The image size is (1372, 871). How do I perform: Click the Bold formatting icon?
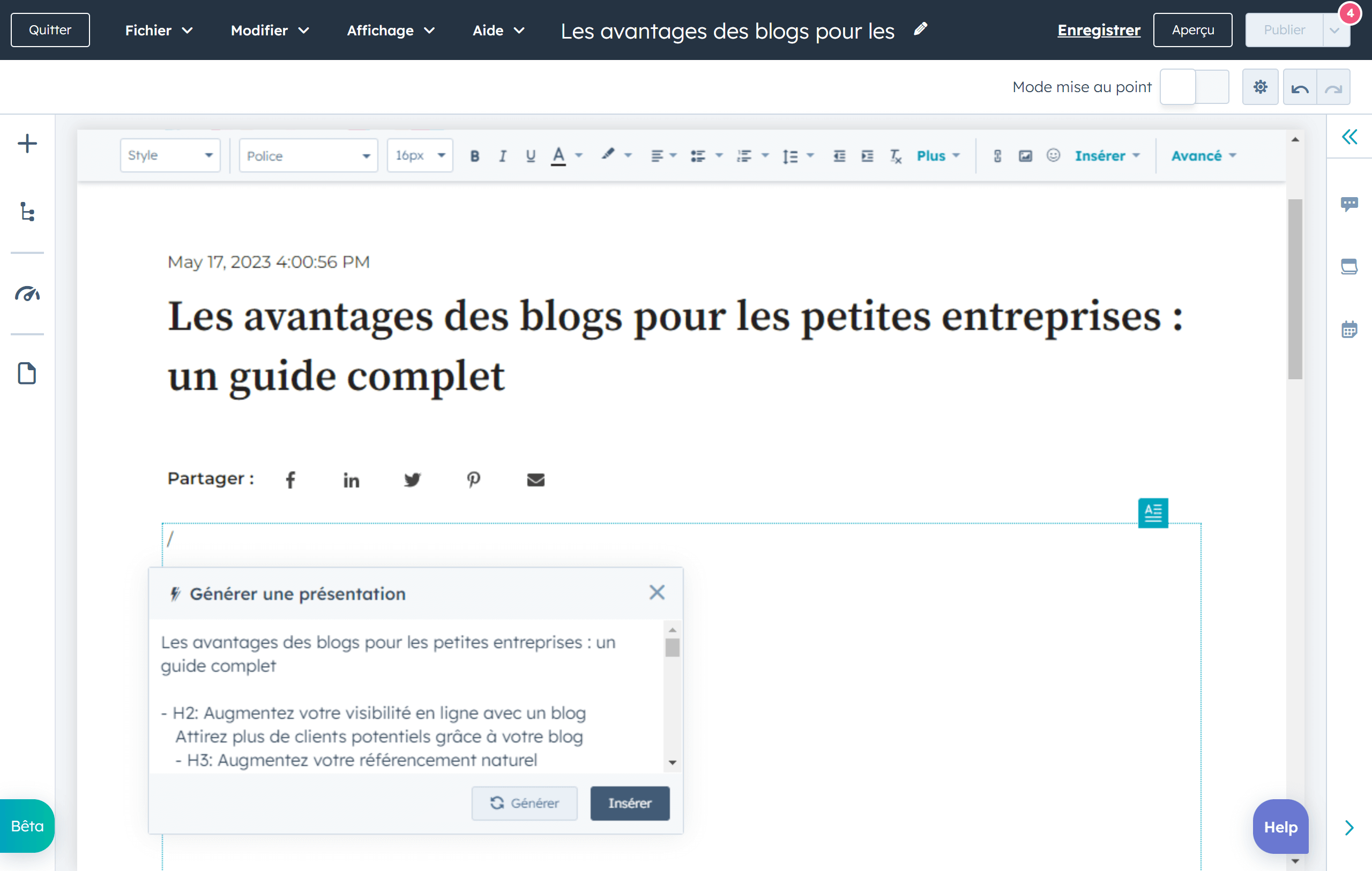(475, 156)
